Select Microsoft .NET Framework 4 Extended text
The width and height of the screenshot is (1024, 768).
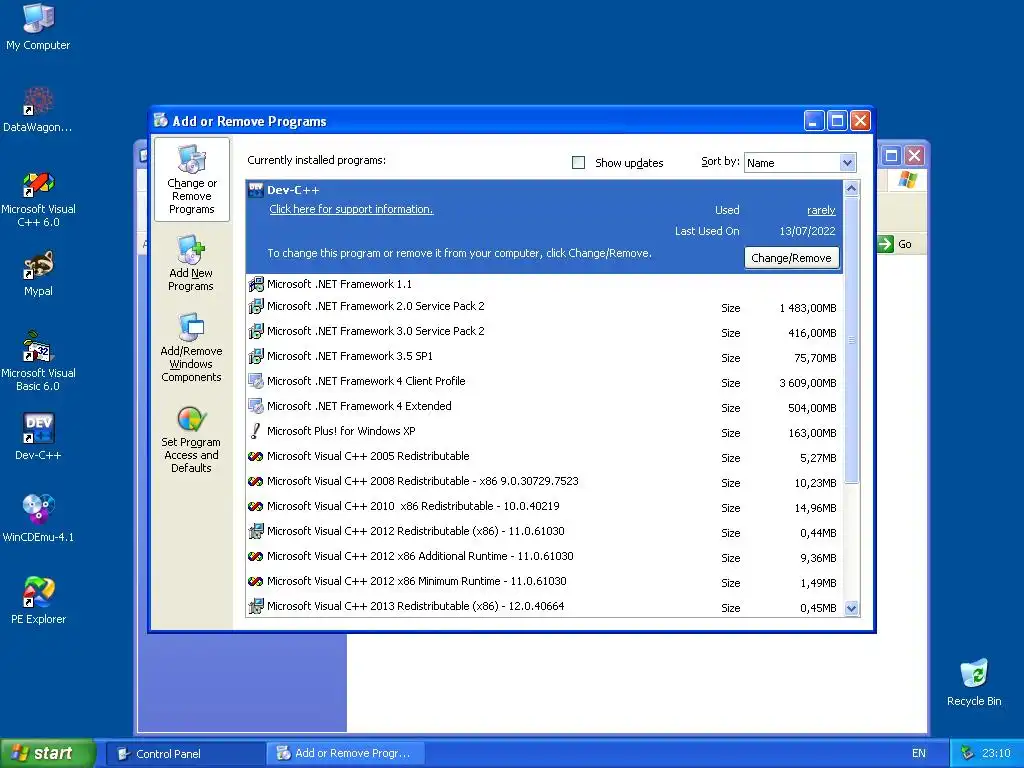[359, 406]
